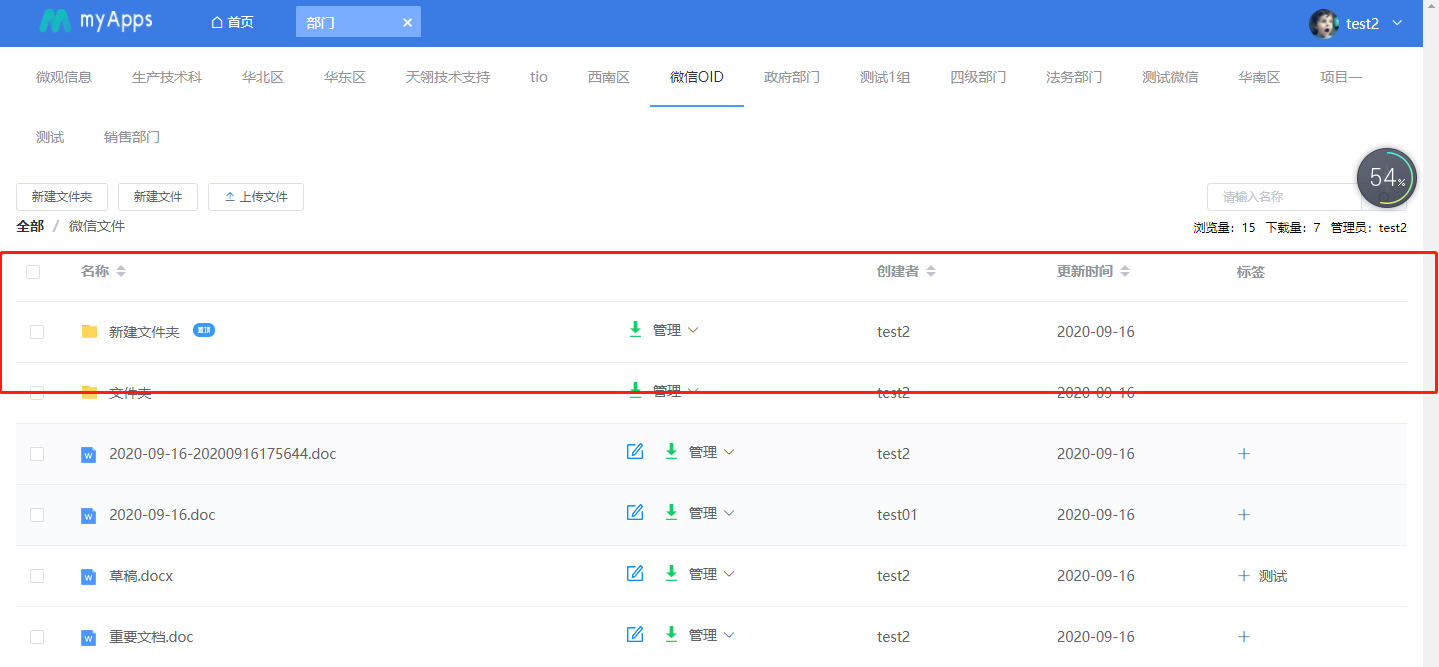This screenshot has height=667, width=1439.
Task: Open the 文件夹 folder icon
Action: [90, 393]
